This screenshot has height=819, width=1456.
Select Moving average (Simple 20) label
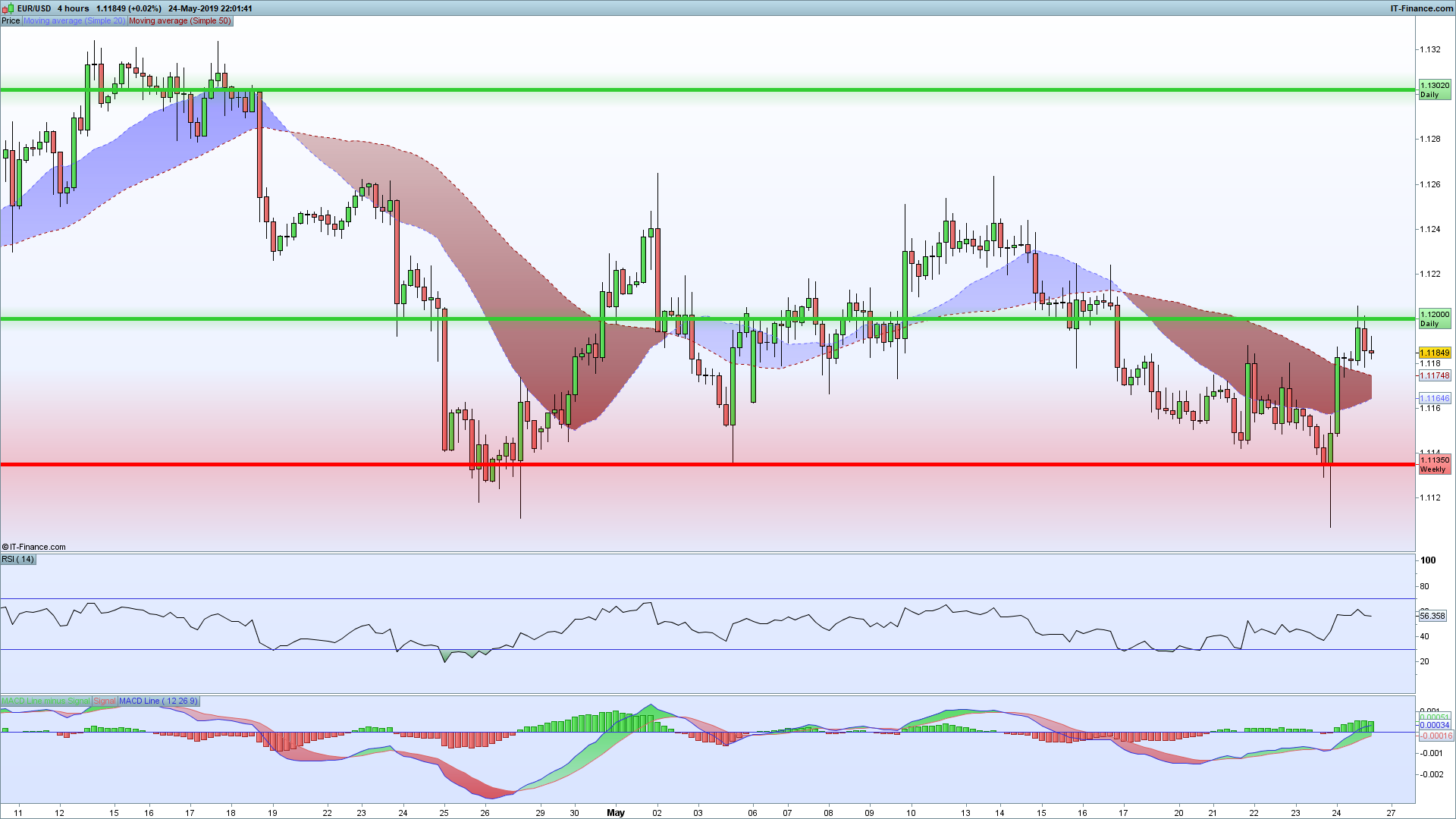[74, 20]
